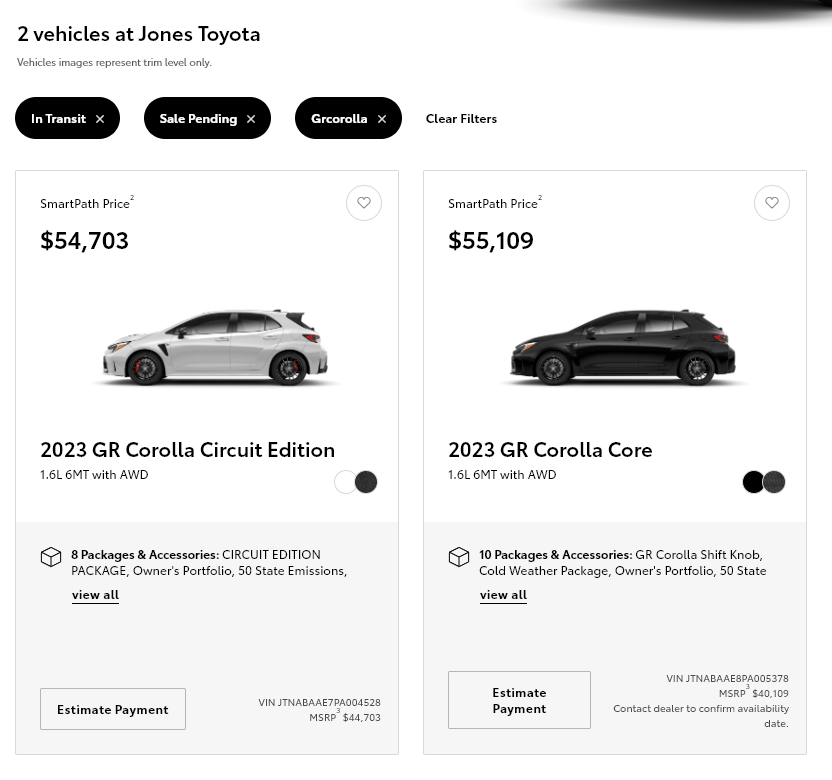Open view all packages for the Core
This screenshot has height=780, width=832.
503,594
